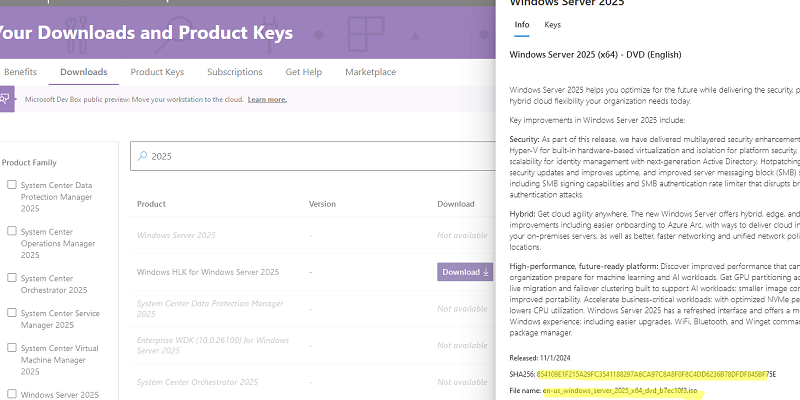Click the highlighted ISO file name
The height and width of the screenshot is (400, 800).
(x=620, y=391)
